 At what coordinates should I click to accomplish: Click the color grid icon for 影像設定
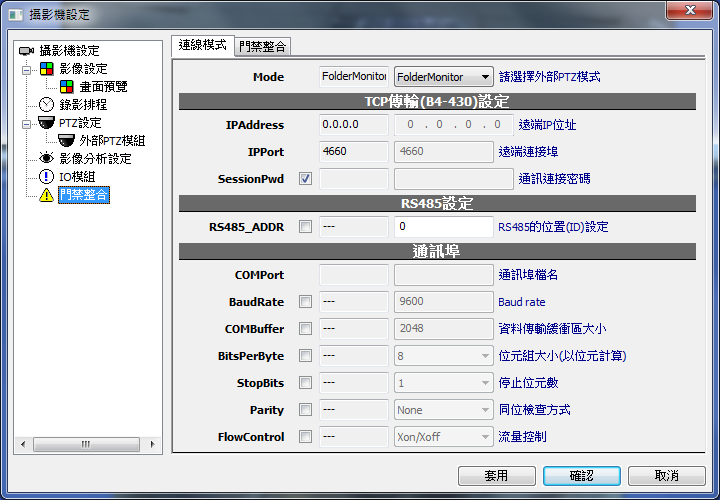[x=46, y=69]
